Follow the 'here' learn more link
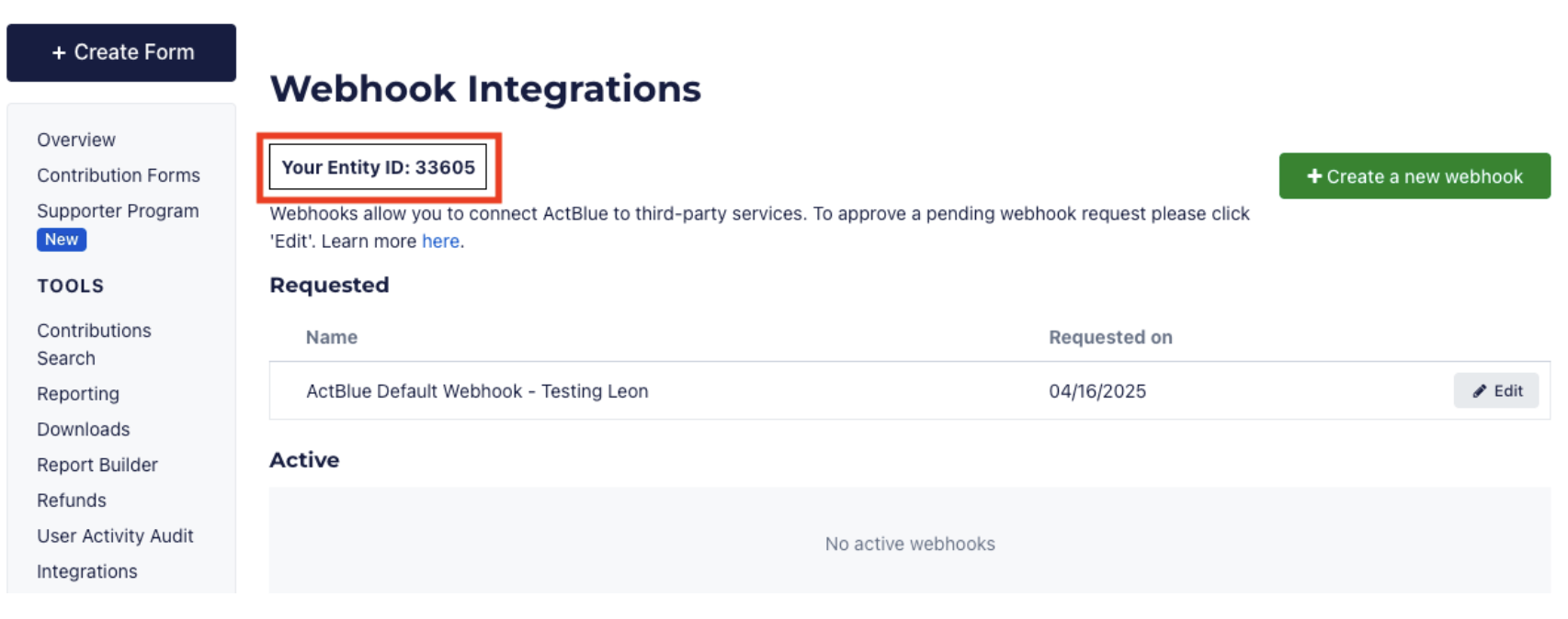 click(x=440, y=242)
